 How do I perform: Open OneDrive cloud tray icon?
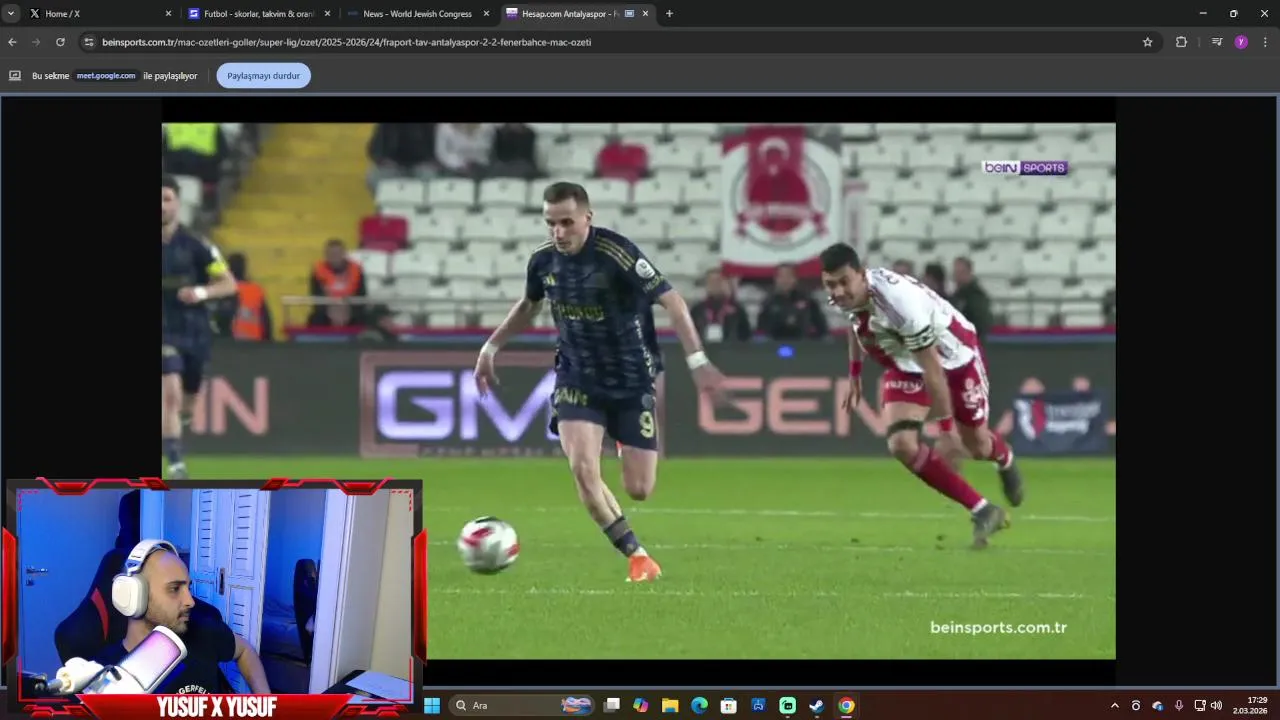tap(1158, 705)
